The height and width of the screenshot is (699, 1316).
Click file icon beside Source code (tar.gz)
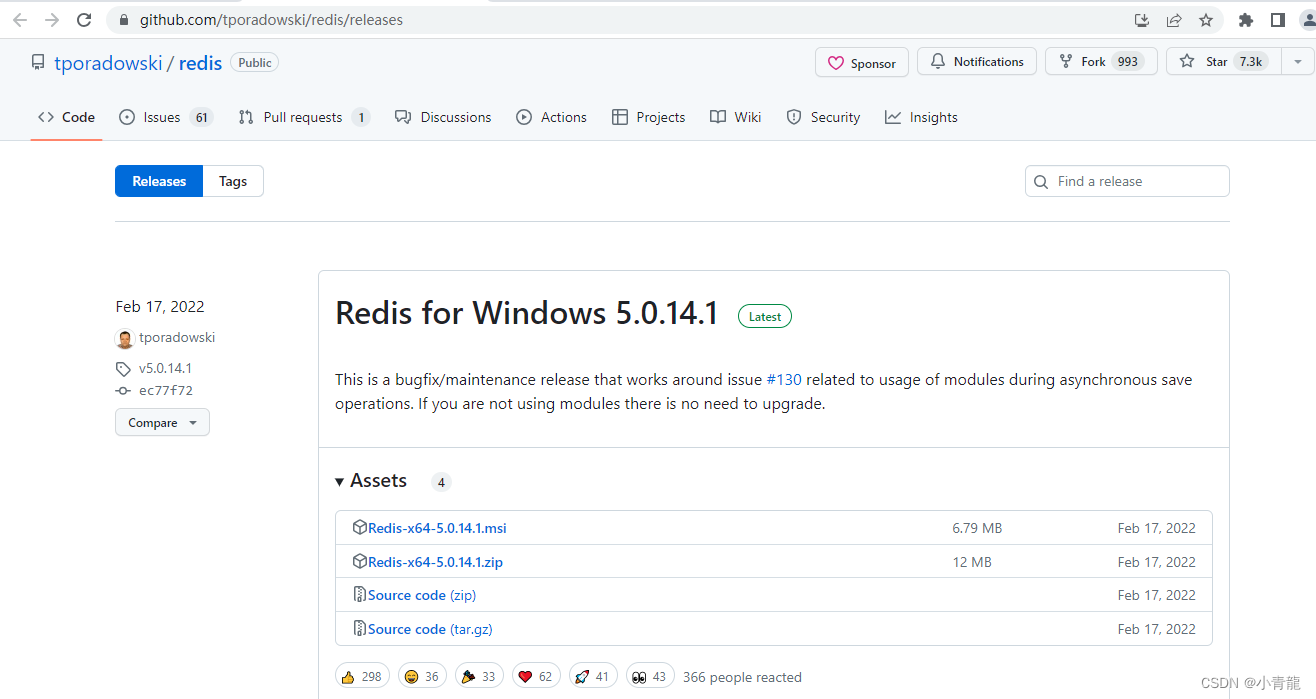click(x=360, y=629)
